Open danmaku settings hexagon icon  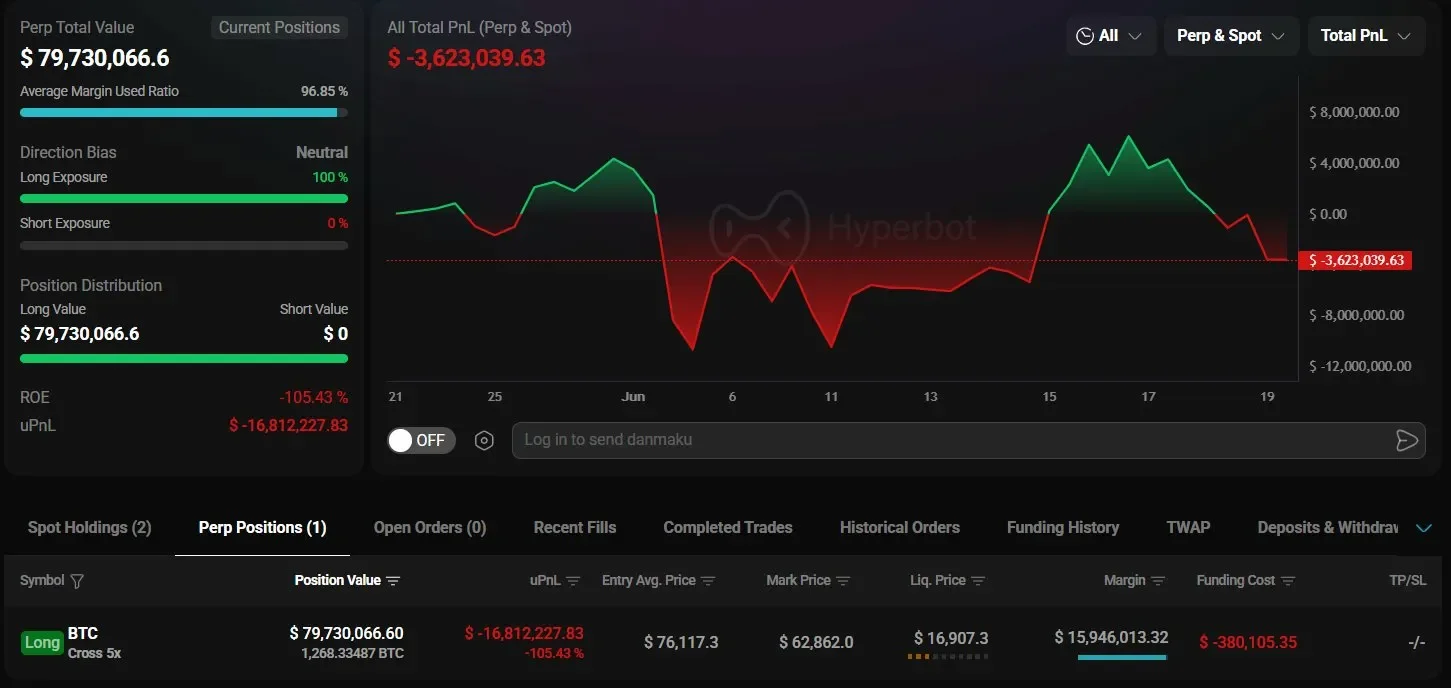pyautogui.click(x=484, y=440)
